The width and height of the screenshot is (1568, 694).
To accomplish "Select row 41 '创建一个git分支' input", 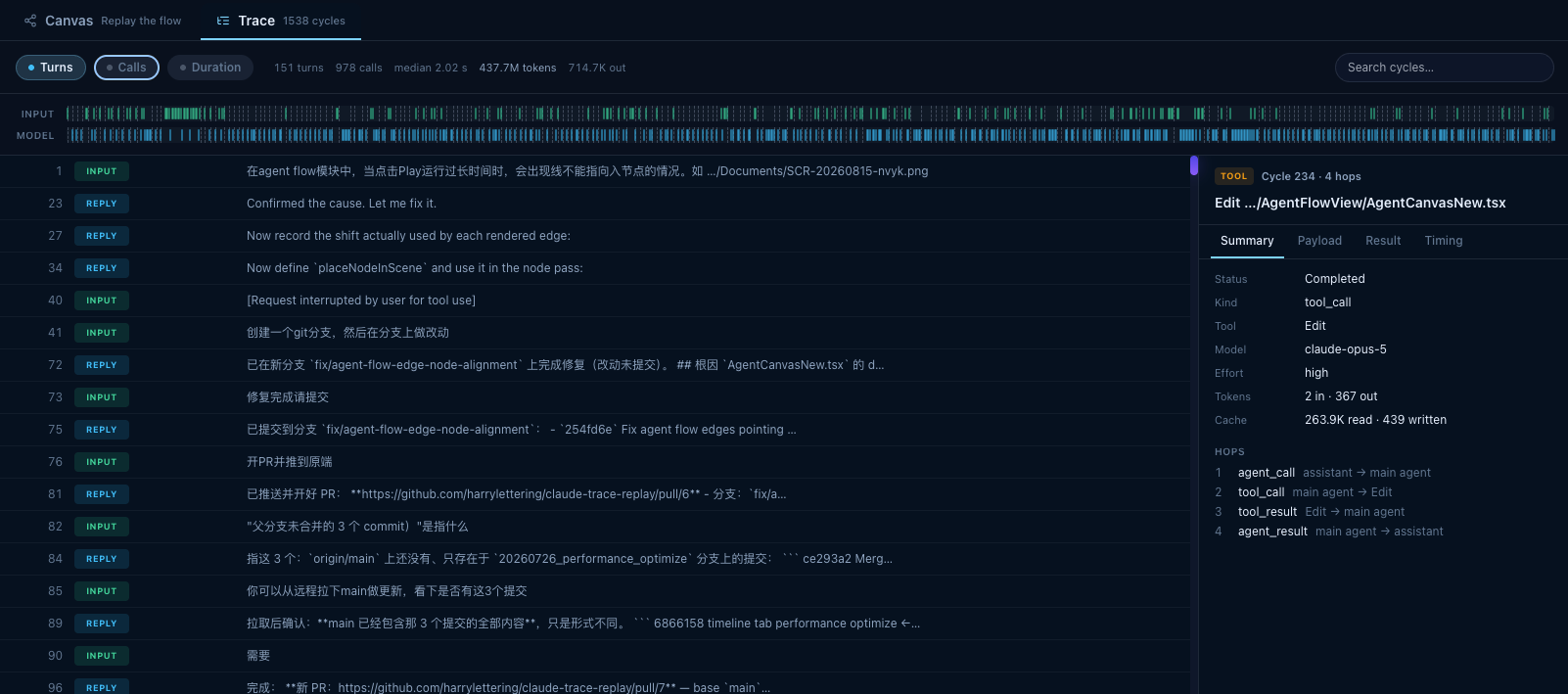I will click(595, 333).
